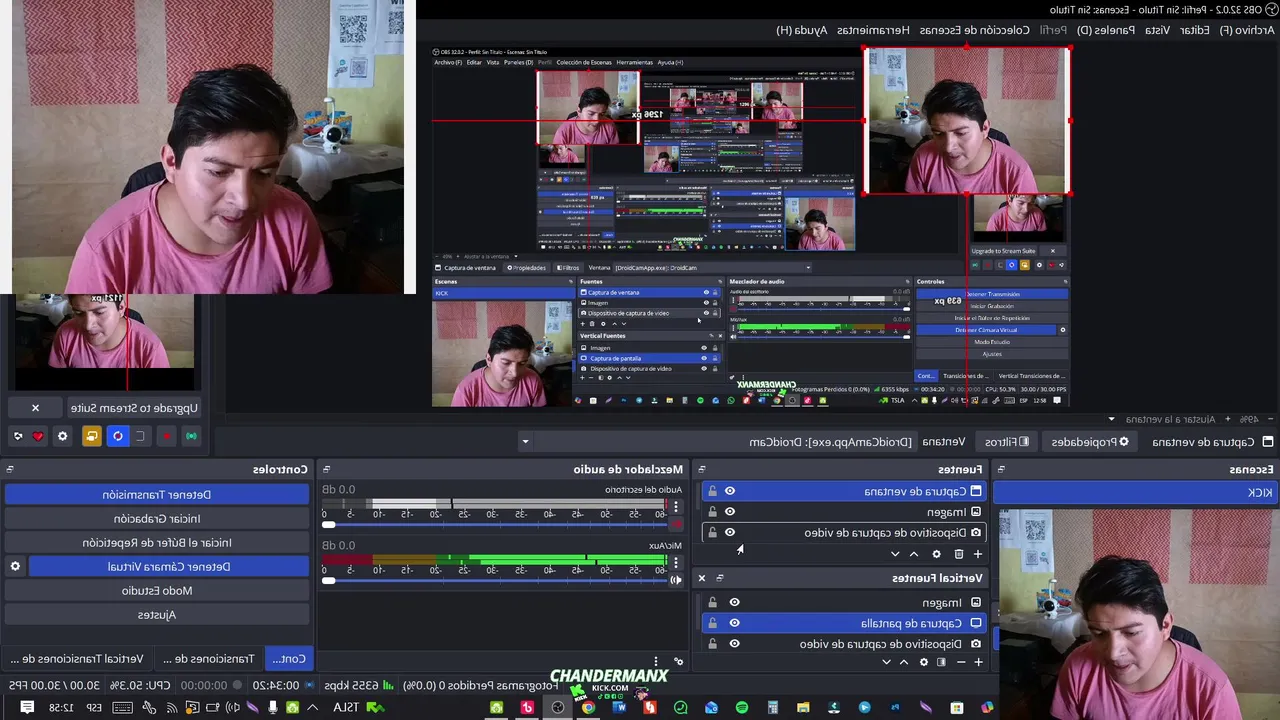Switch to the Transiciones de ... tab
Screen dimensions: 1280x720
coord(209,658)
